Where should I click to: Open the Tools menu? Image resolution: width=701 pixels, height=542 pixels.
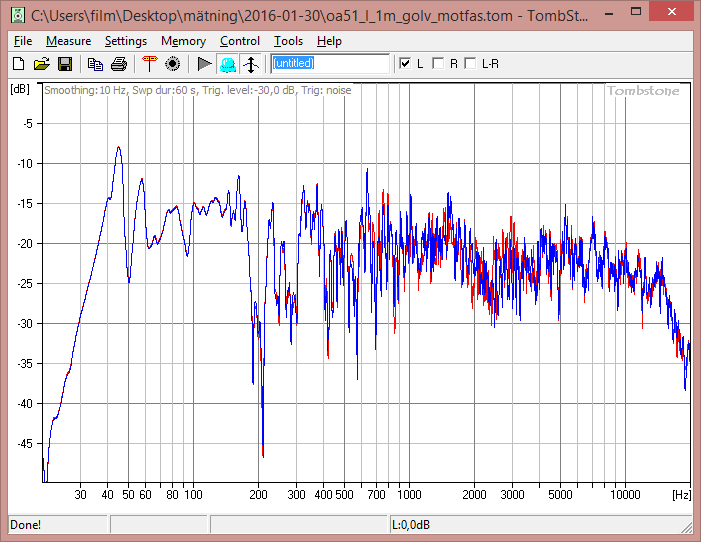click(x=288, y=41)
